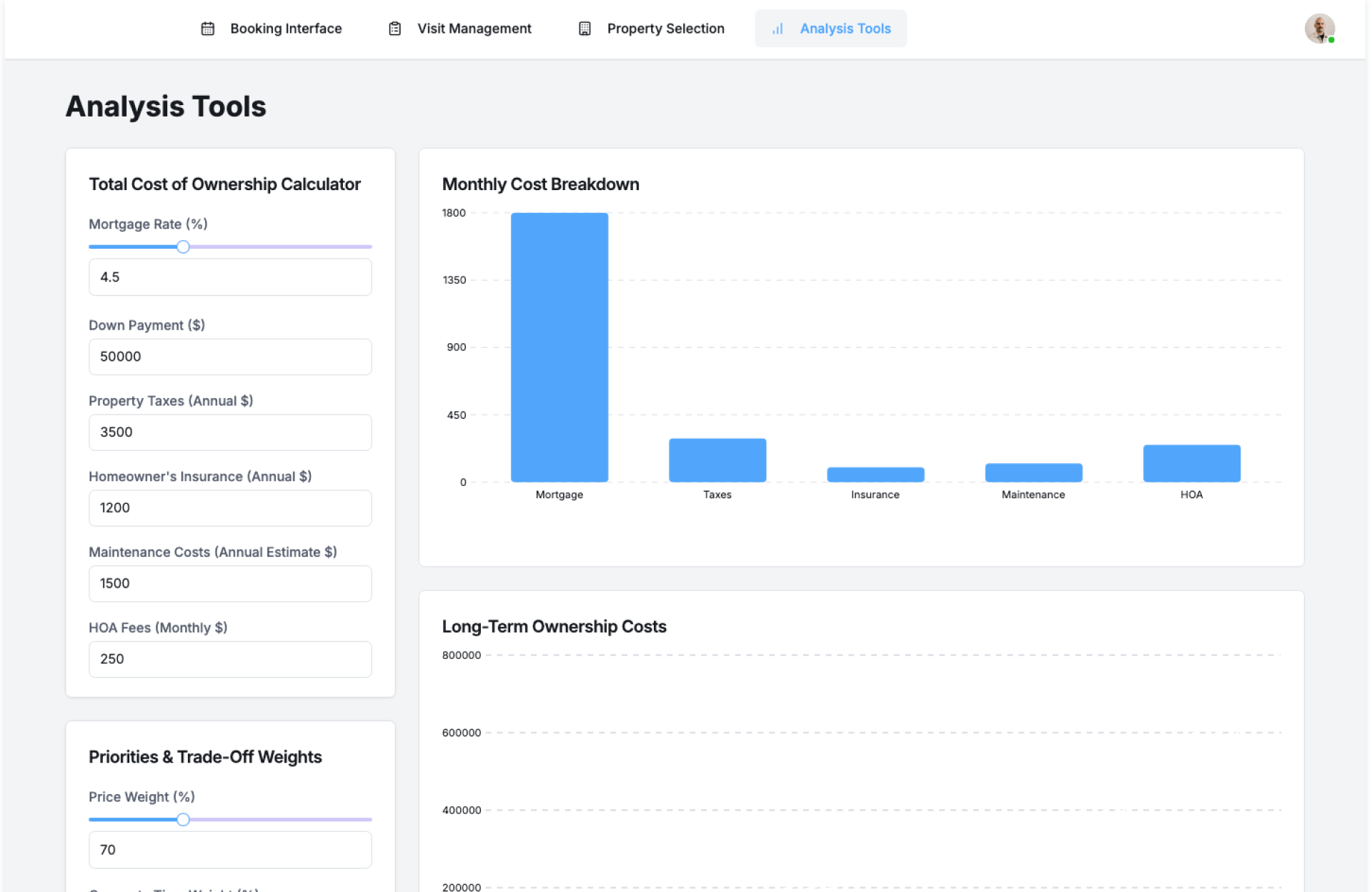Focus the HOA Fees monthly input

coord(230,659)
